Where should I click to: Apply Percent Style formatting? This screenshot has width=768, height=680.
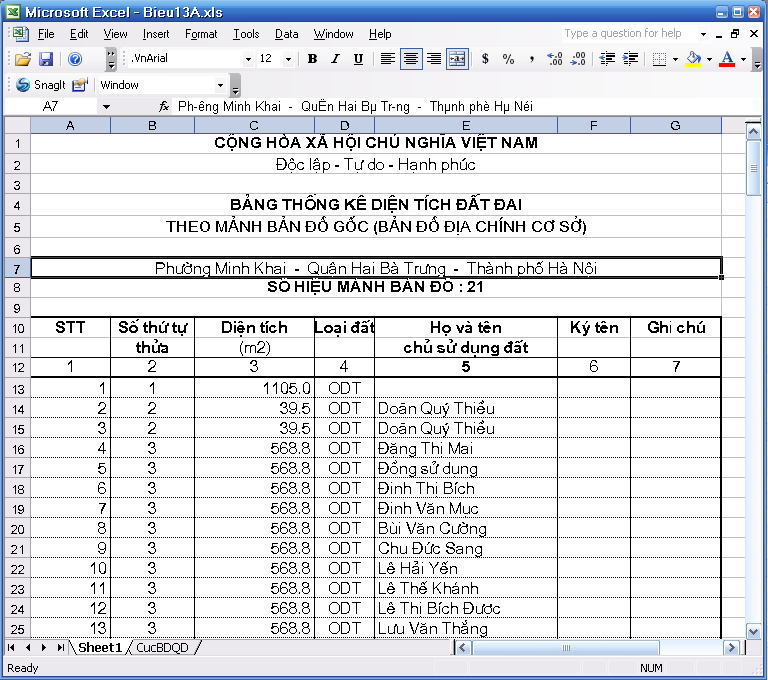pos(508,59)
